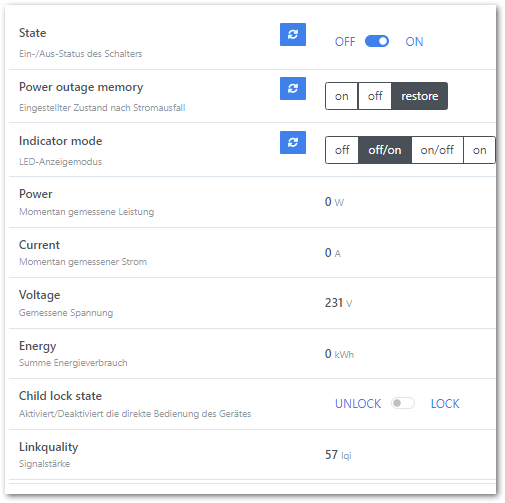Set power outage memory to off
The image size is (505, 503).
pos(375,96)
